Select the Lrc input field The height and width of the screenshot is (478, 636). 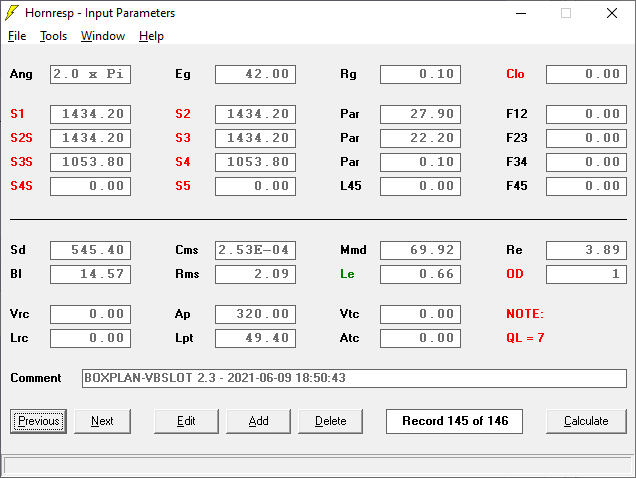[x=90, y=338]
